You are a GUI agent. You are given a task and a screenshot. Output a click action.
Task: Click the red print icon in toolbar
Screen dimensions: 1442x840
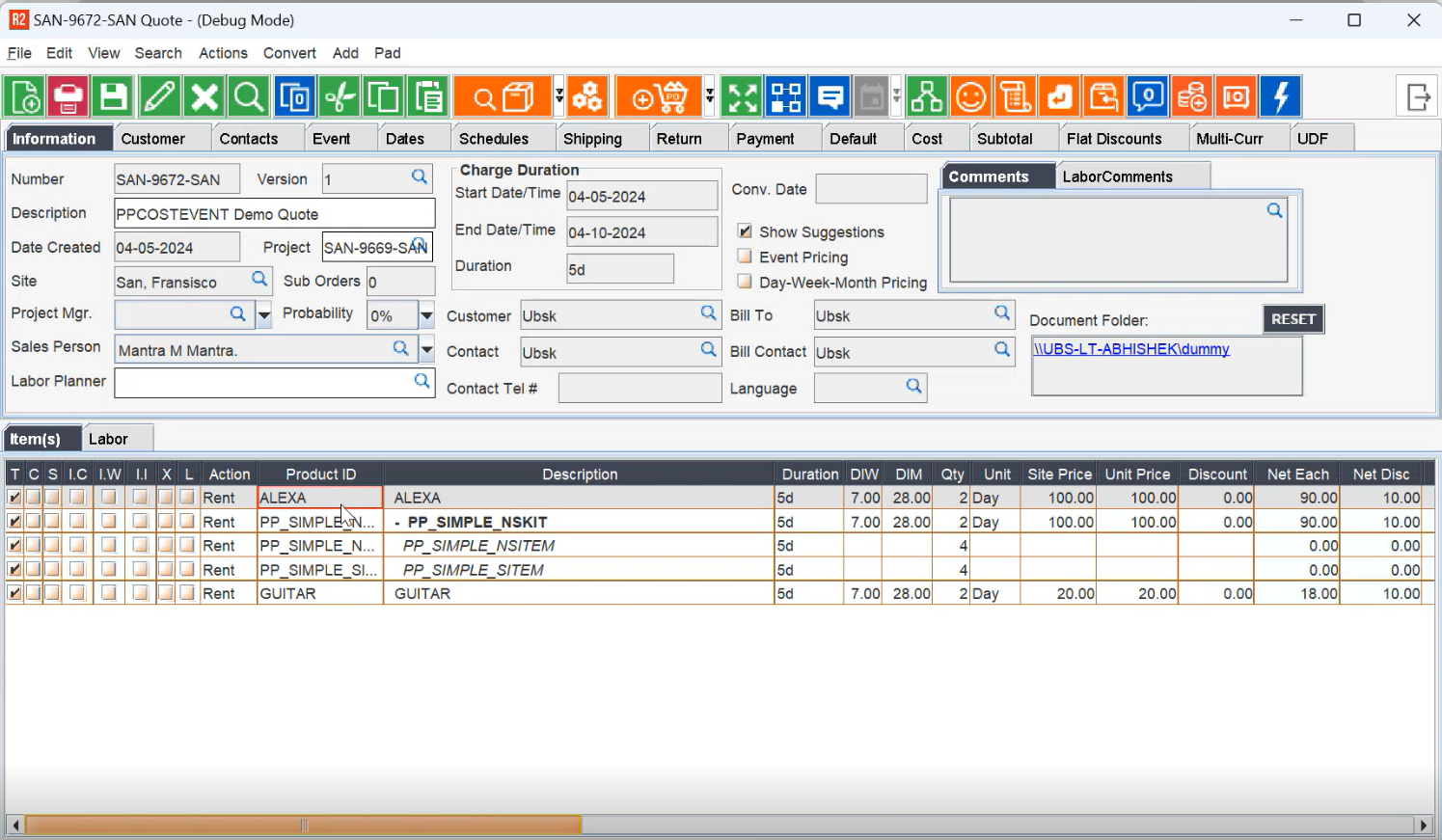(68, 97)
